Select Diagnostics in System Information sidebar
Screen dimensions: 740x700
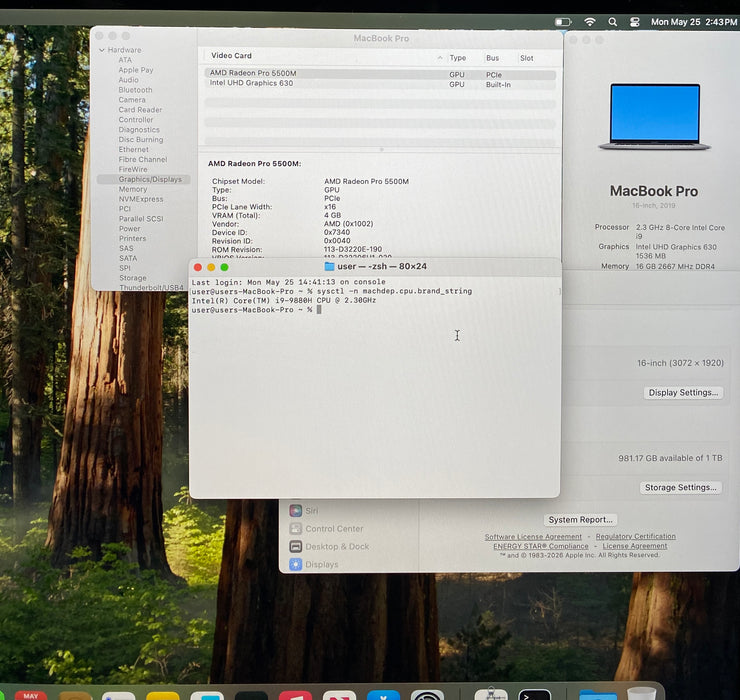(139, 129)
